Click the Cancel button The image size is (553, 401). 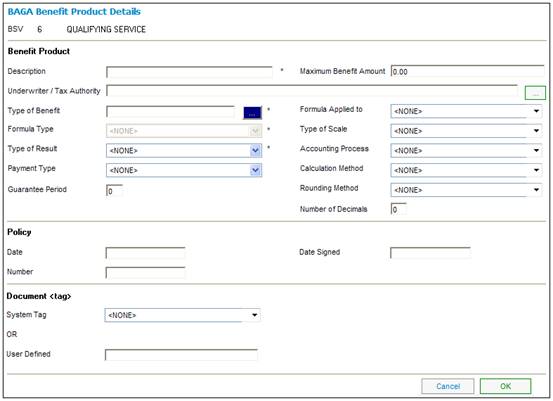tap(448, 386)
